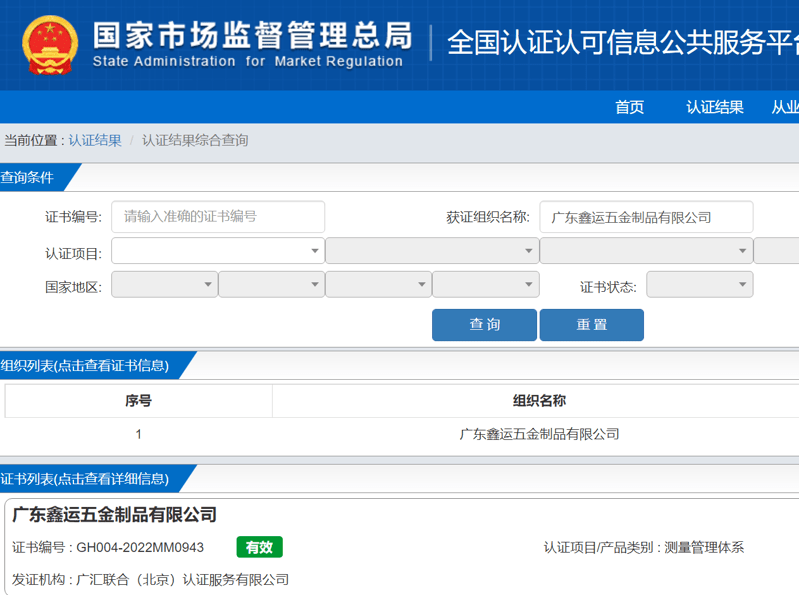Click row number 1 cell
Image resolution: width=799 pixels, height=595 pixels.
[138, 434]
